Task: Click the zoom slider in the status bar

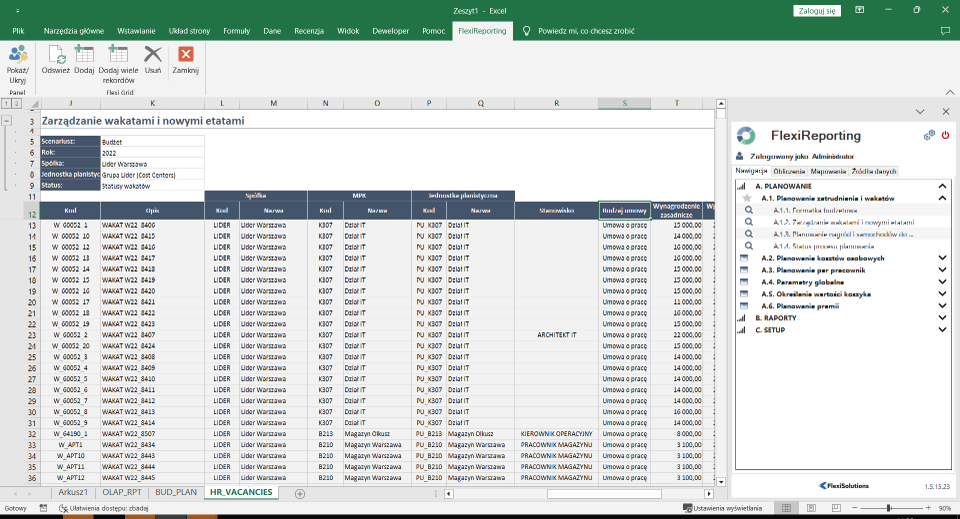Action: [x=888, y=508]
